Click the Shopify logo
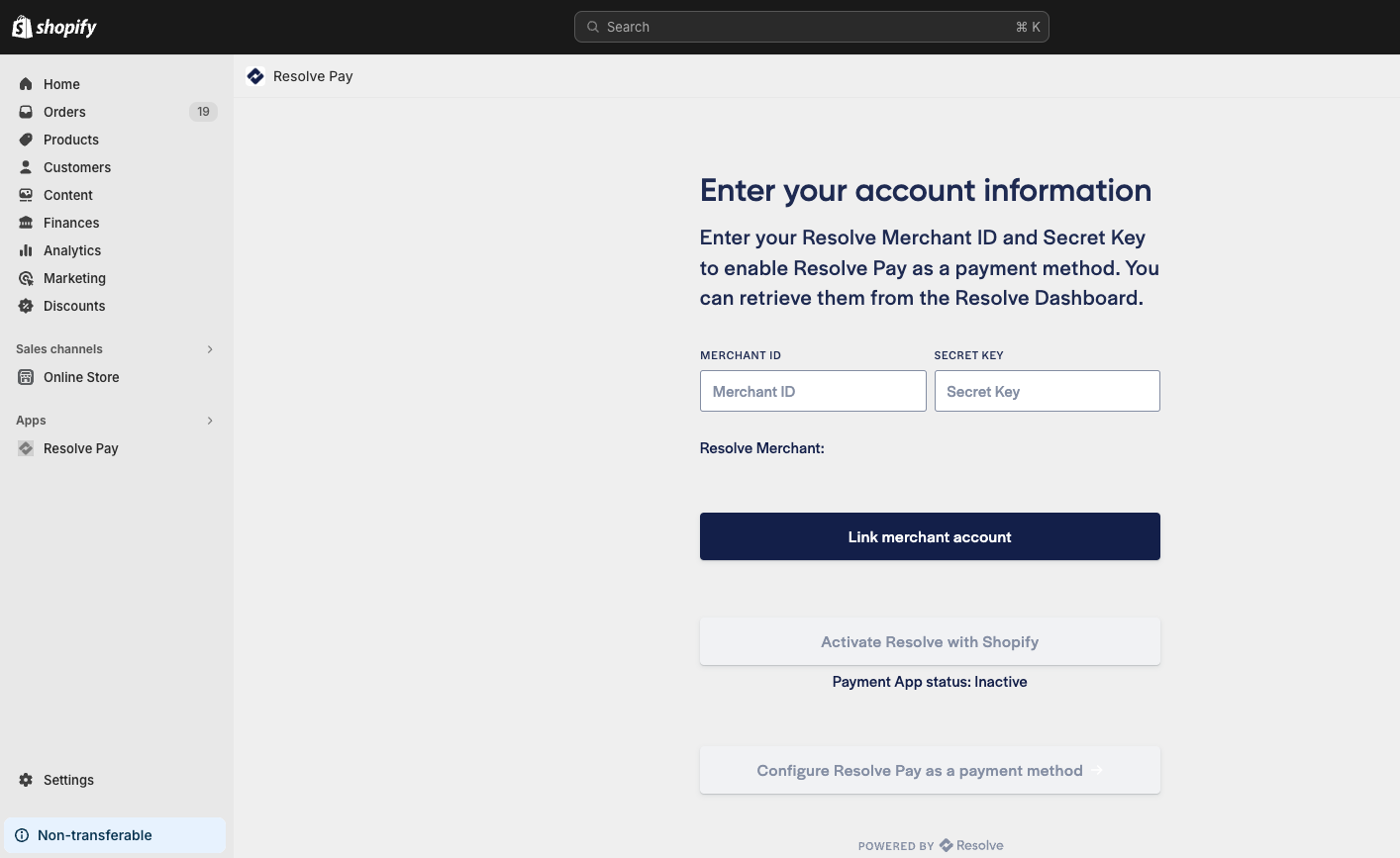The width and height of the screenshot is (1400, 858). 54,27
